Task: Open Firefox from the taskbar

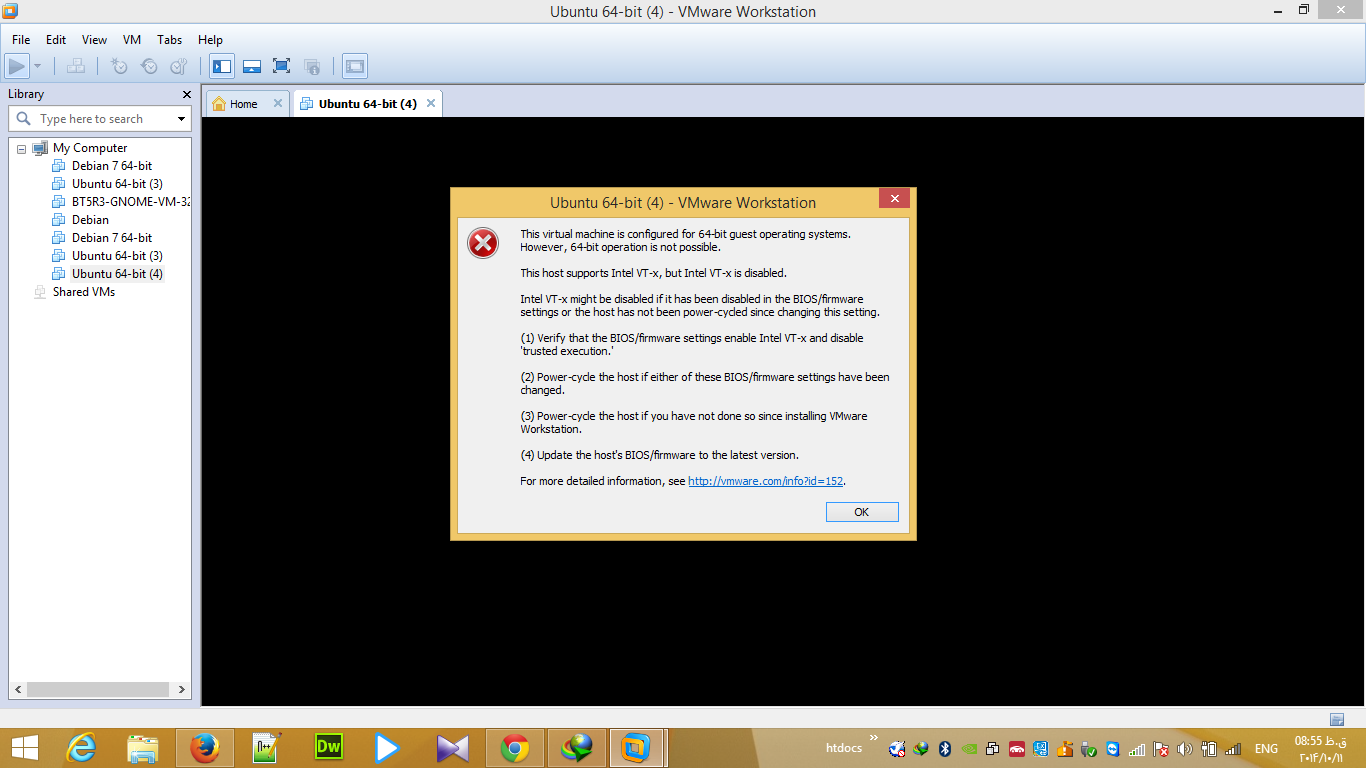Action: [205, 748]
